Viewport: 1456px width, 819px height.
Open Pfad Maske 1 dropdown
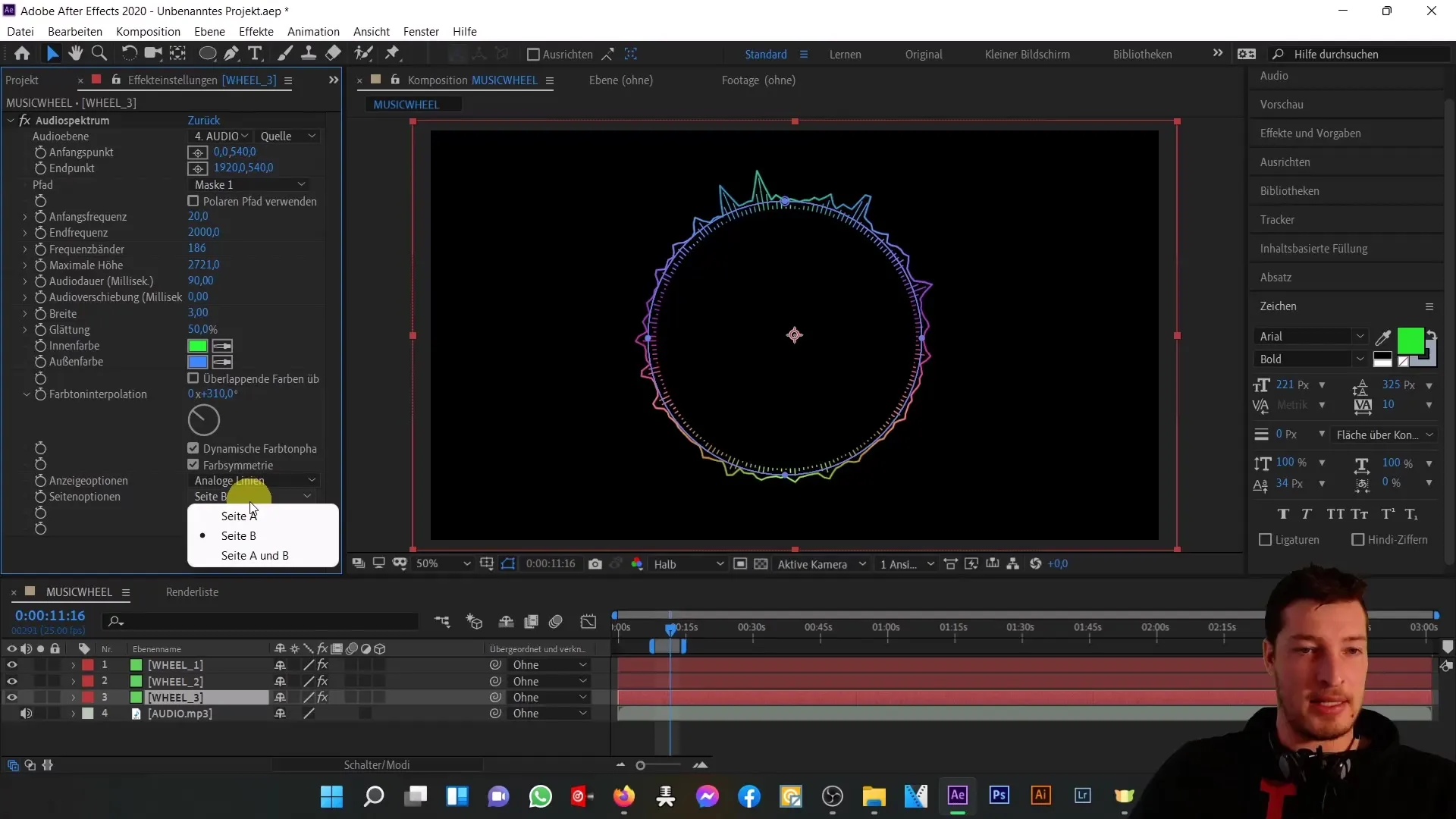tap(249, 185)
